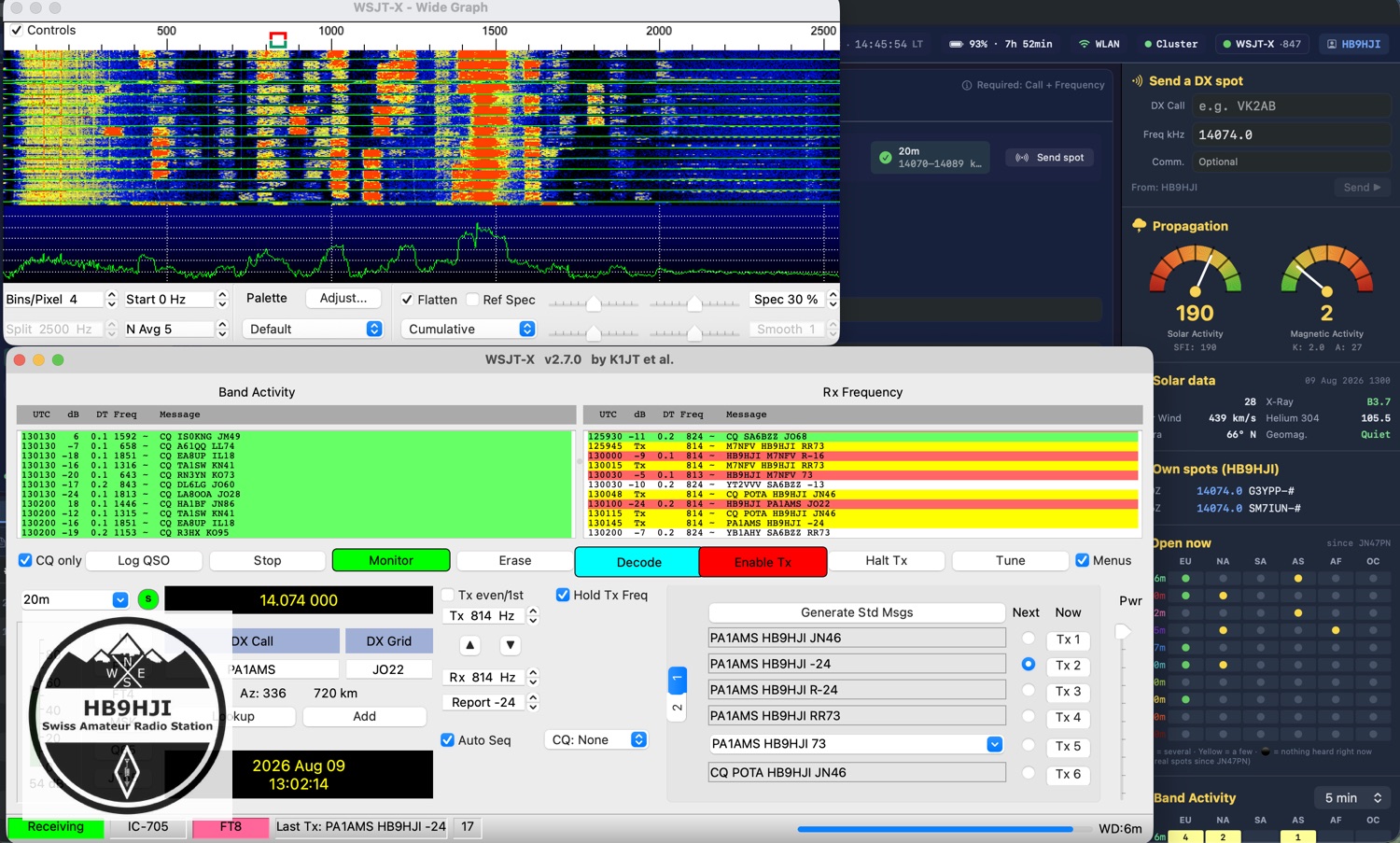The image size is (1400, 843).
Task: Click the Log QSO button
Action: pos(144,560)
